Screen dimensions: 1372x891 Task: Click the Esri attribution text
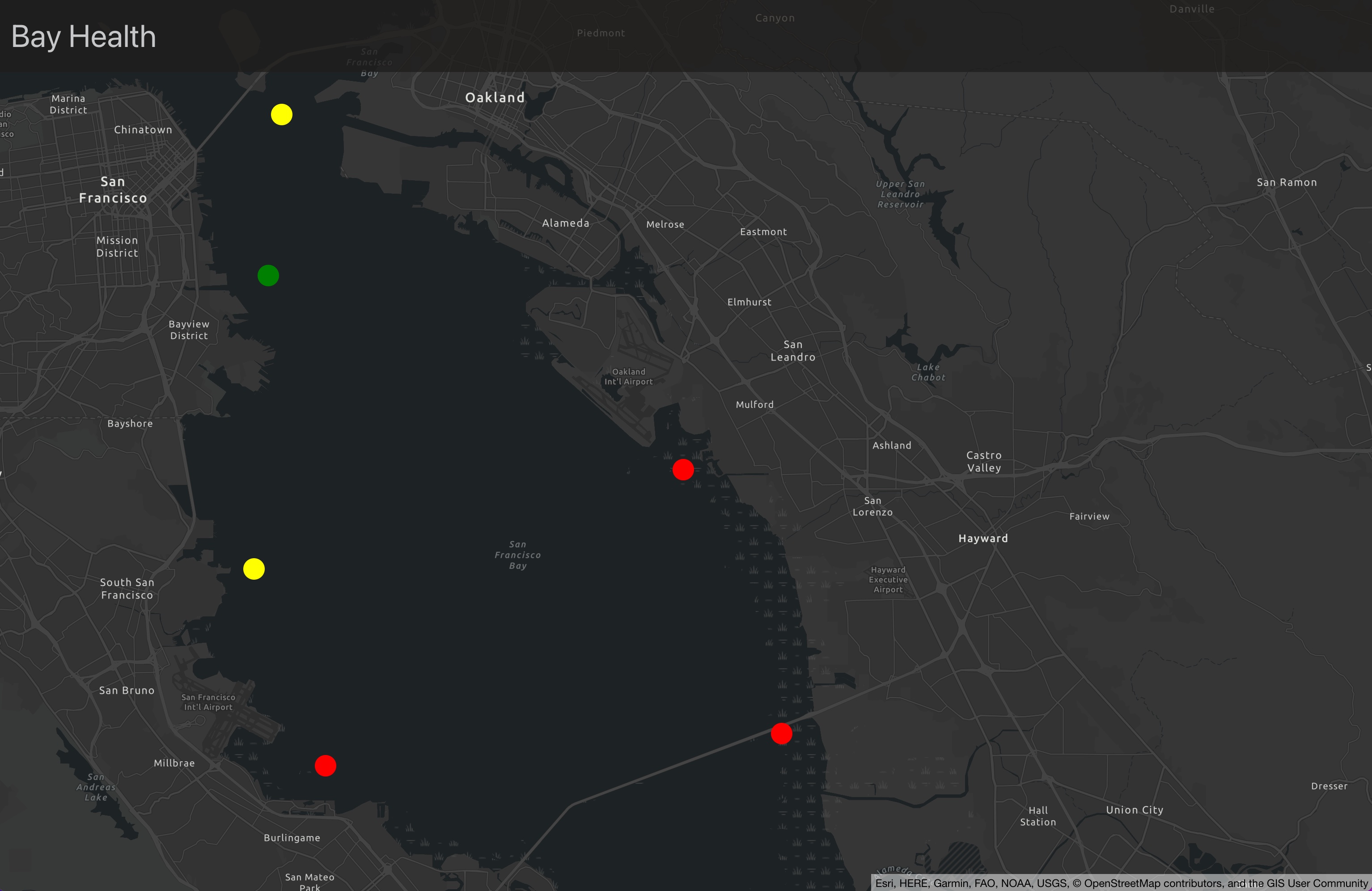point(1121,883)
